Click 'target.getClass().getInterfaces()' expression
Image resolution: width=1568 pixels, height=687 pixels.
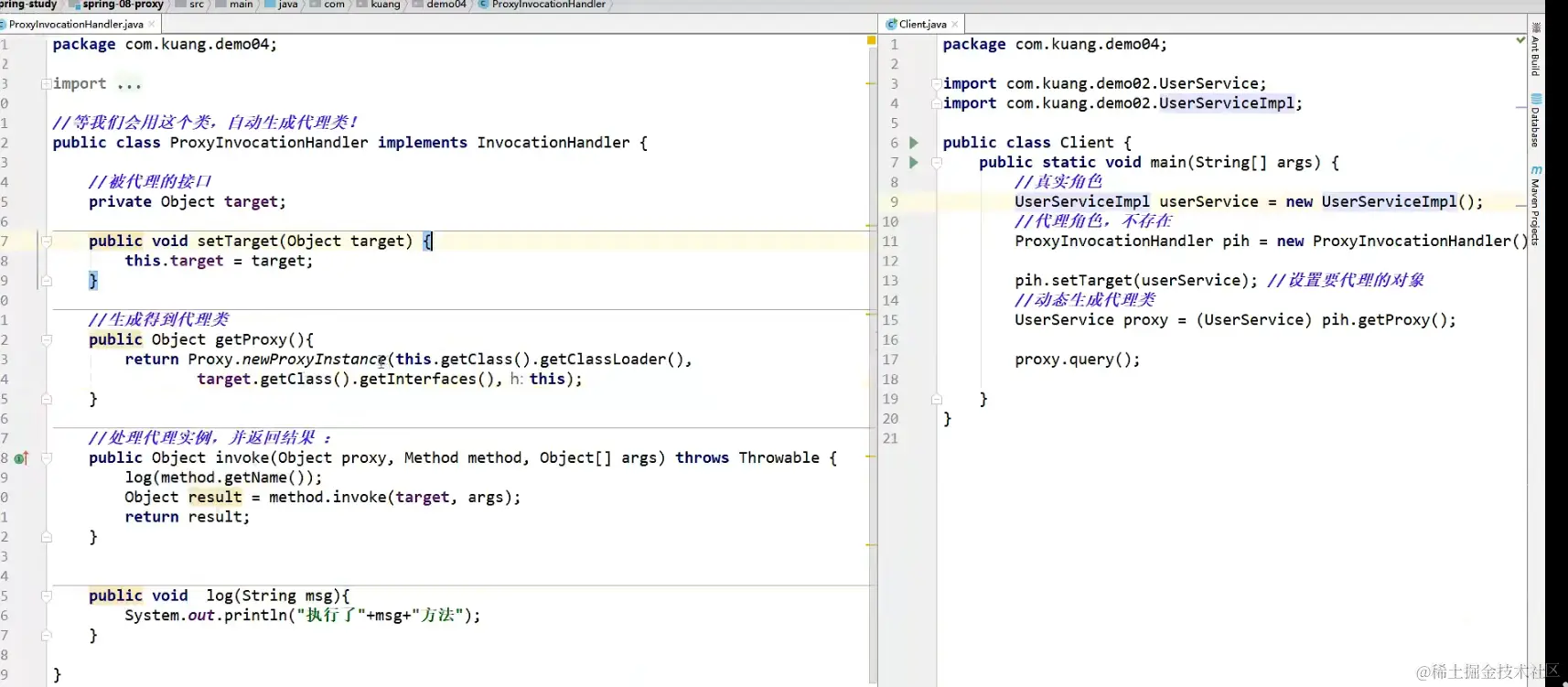coord(346,380)
